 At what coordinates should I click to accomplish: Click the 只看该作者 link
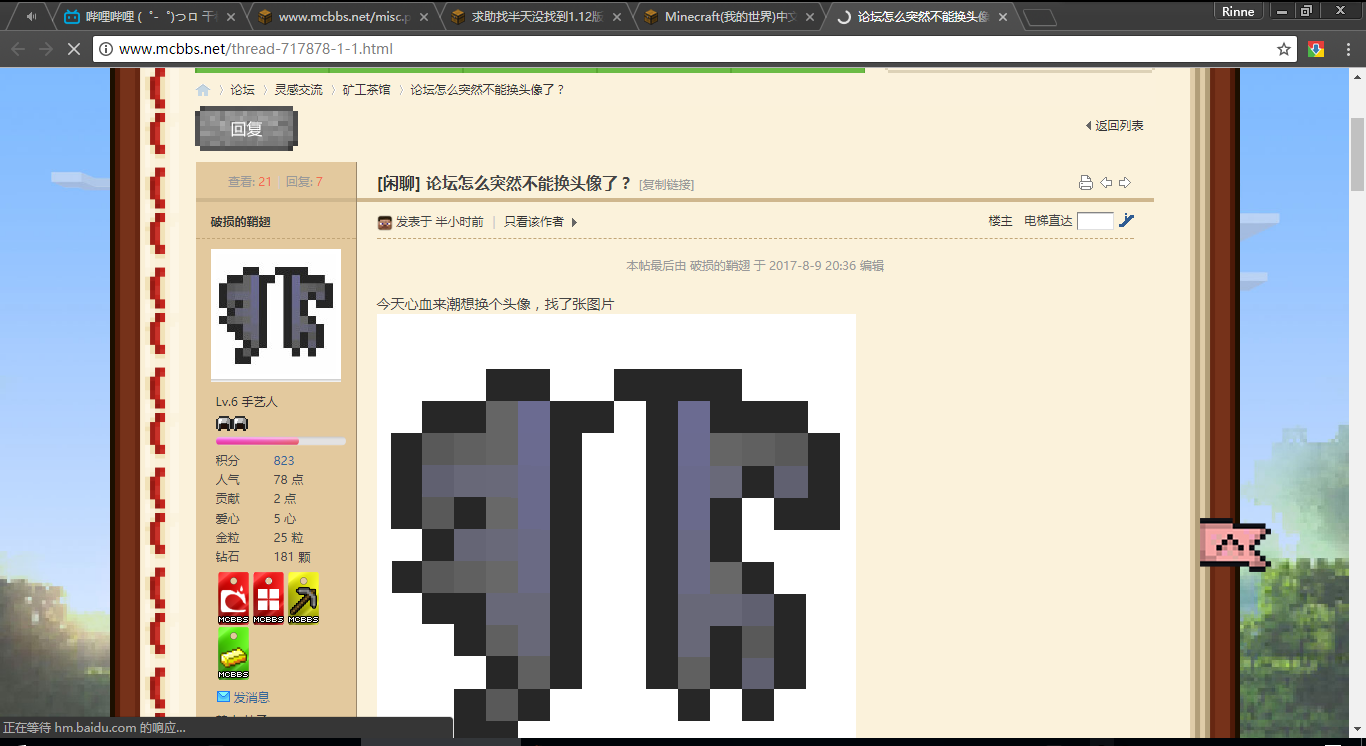pos(534,222)
